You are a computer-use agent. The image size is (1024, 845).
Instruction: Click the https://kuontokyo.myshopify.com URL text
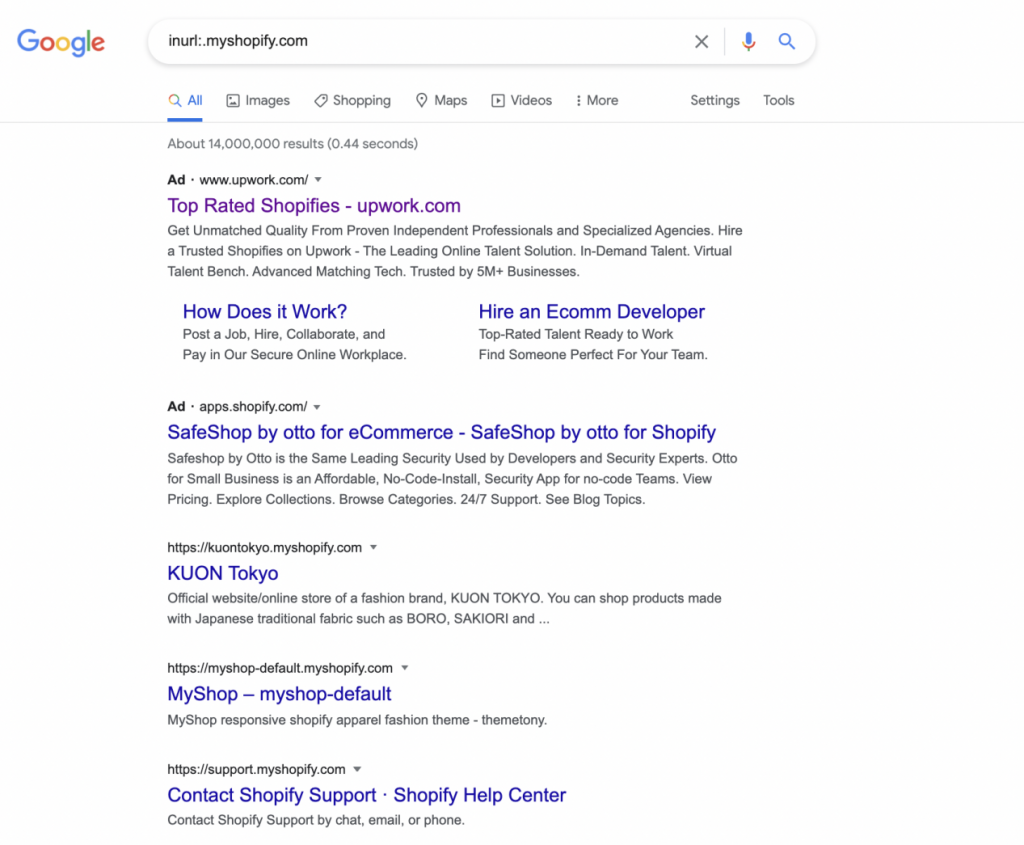[x=264, y=547]
